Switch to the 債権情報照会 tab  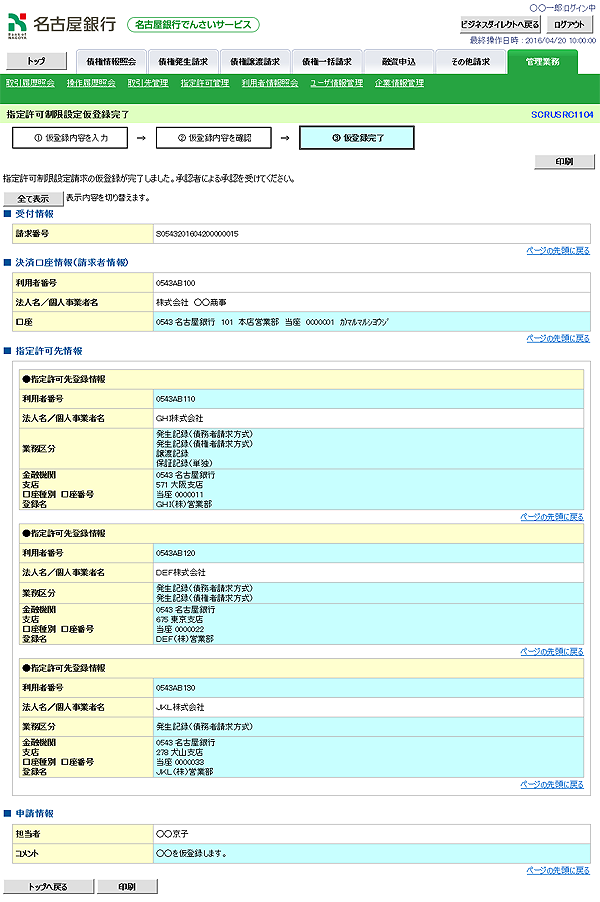pos(111,62)
